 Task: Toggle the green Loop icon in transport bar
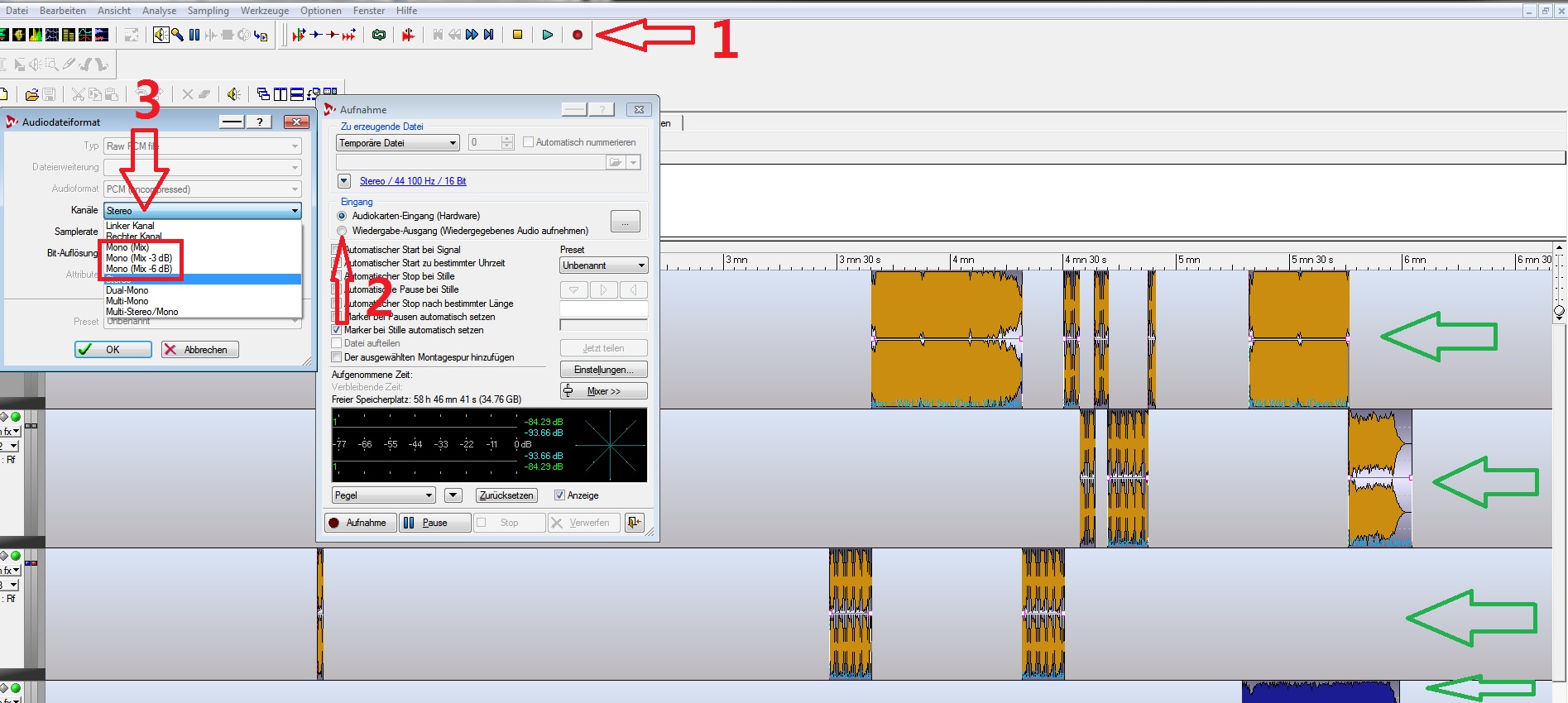(379, 35)
